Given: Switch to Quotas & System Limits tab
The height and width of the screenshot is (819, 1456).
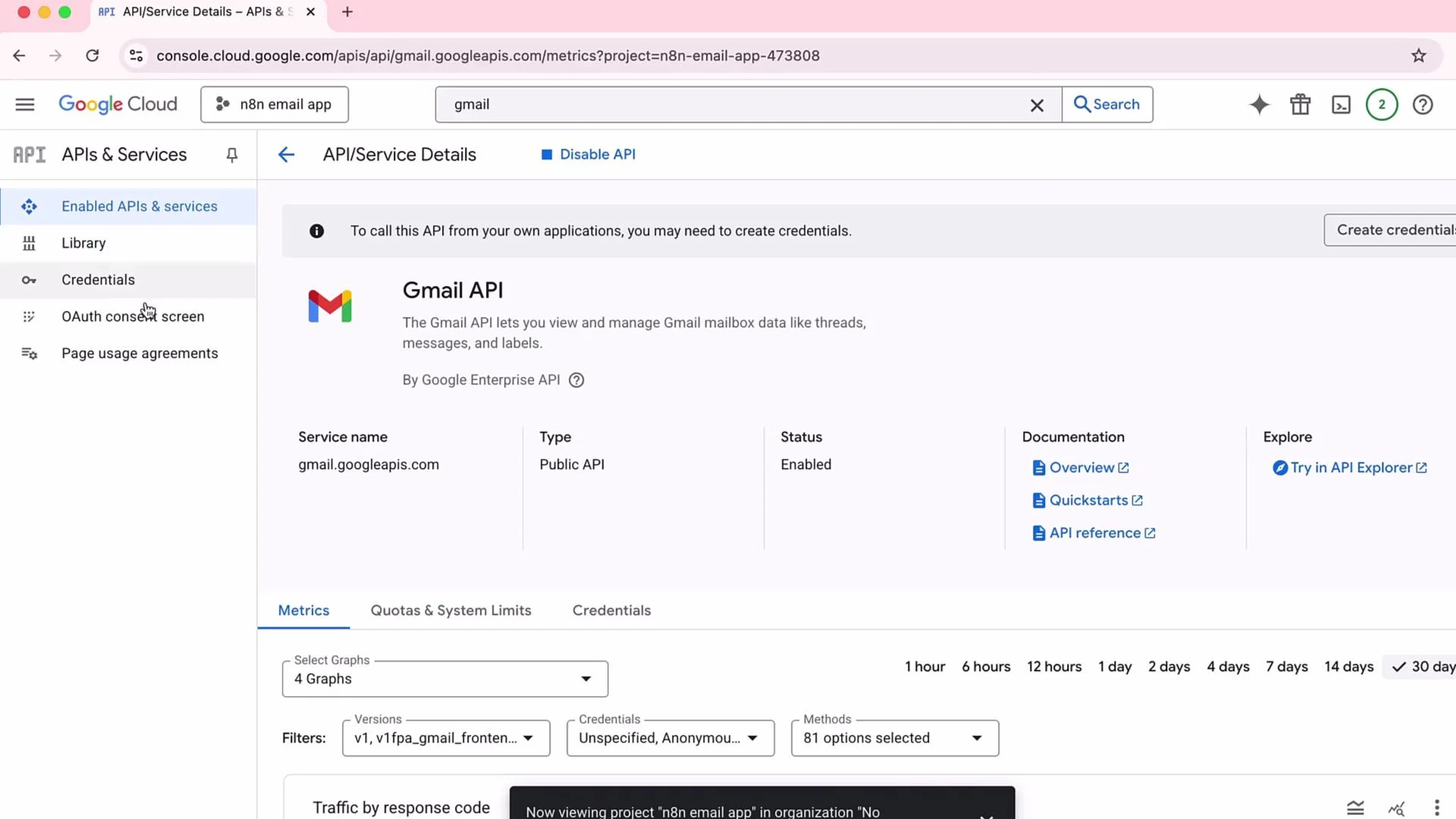Looking at the screenshot, I should [450, 610].
